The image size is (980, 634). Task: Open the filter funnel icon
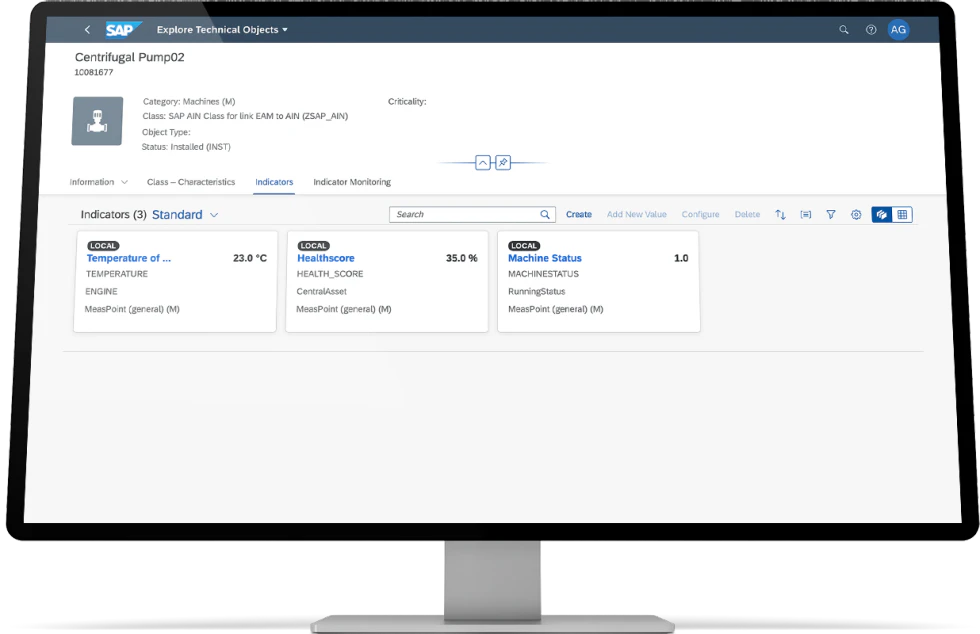(x=831, y=214)
